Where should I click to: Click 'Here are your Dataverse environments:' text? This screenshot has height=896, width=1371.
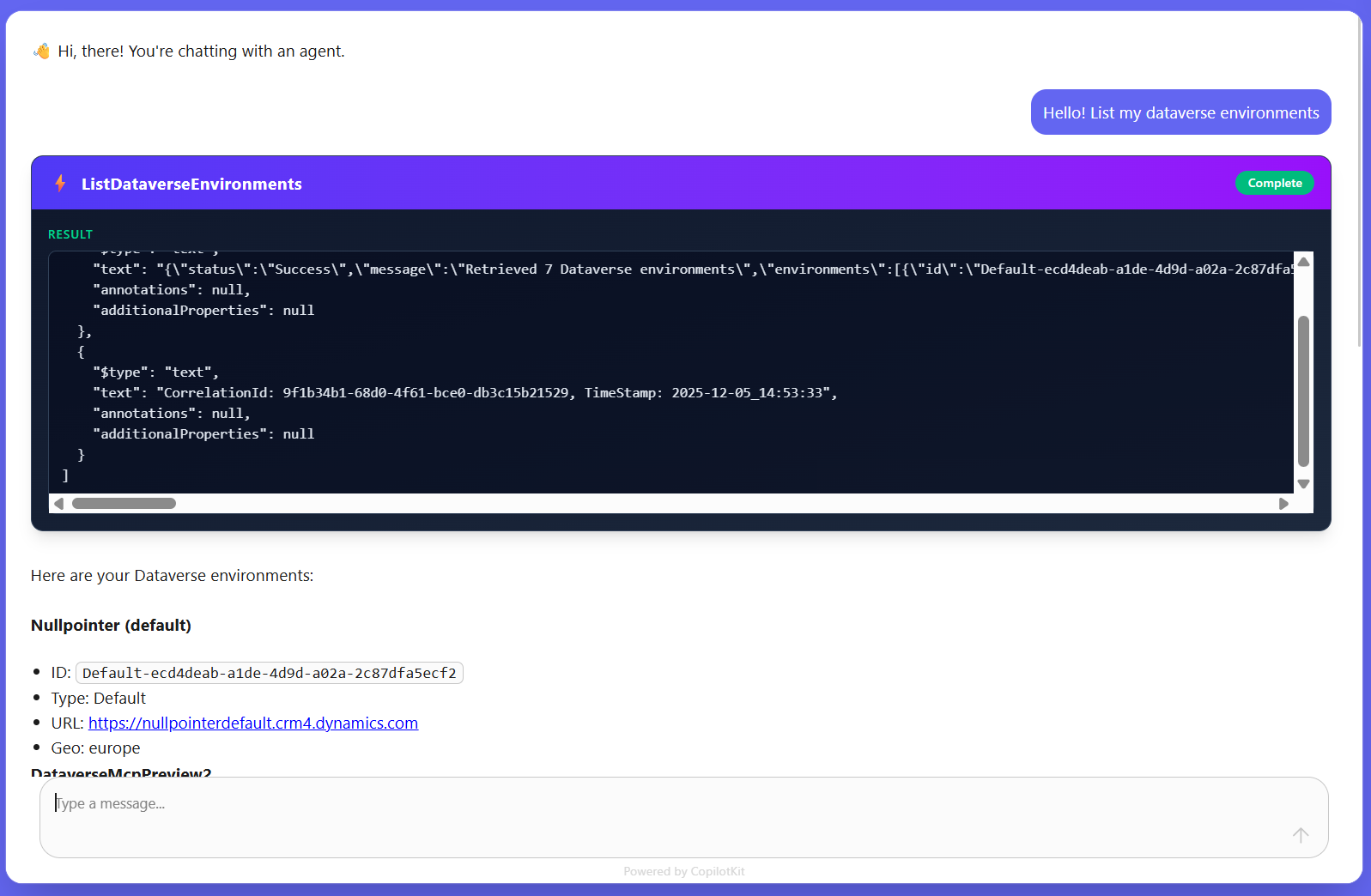(x=172, y=576)
